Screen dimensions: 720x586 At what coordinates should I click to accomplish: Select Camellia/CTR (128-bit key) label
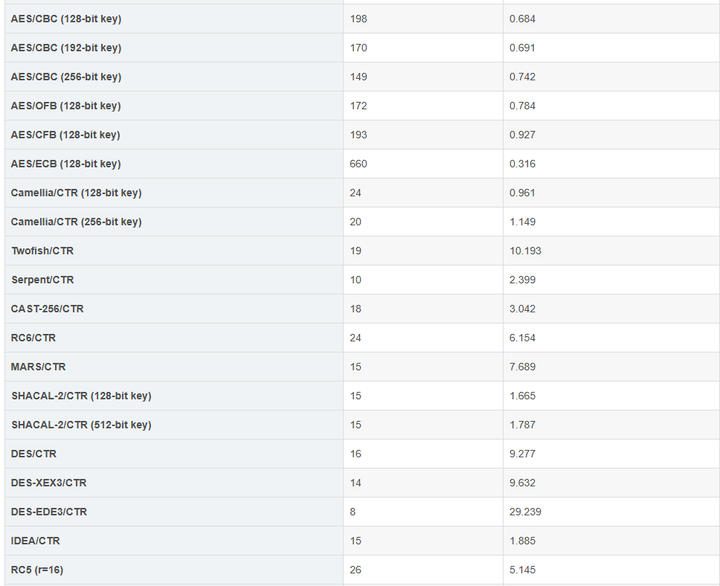click(76, 192)
